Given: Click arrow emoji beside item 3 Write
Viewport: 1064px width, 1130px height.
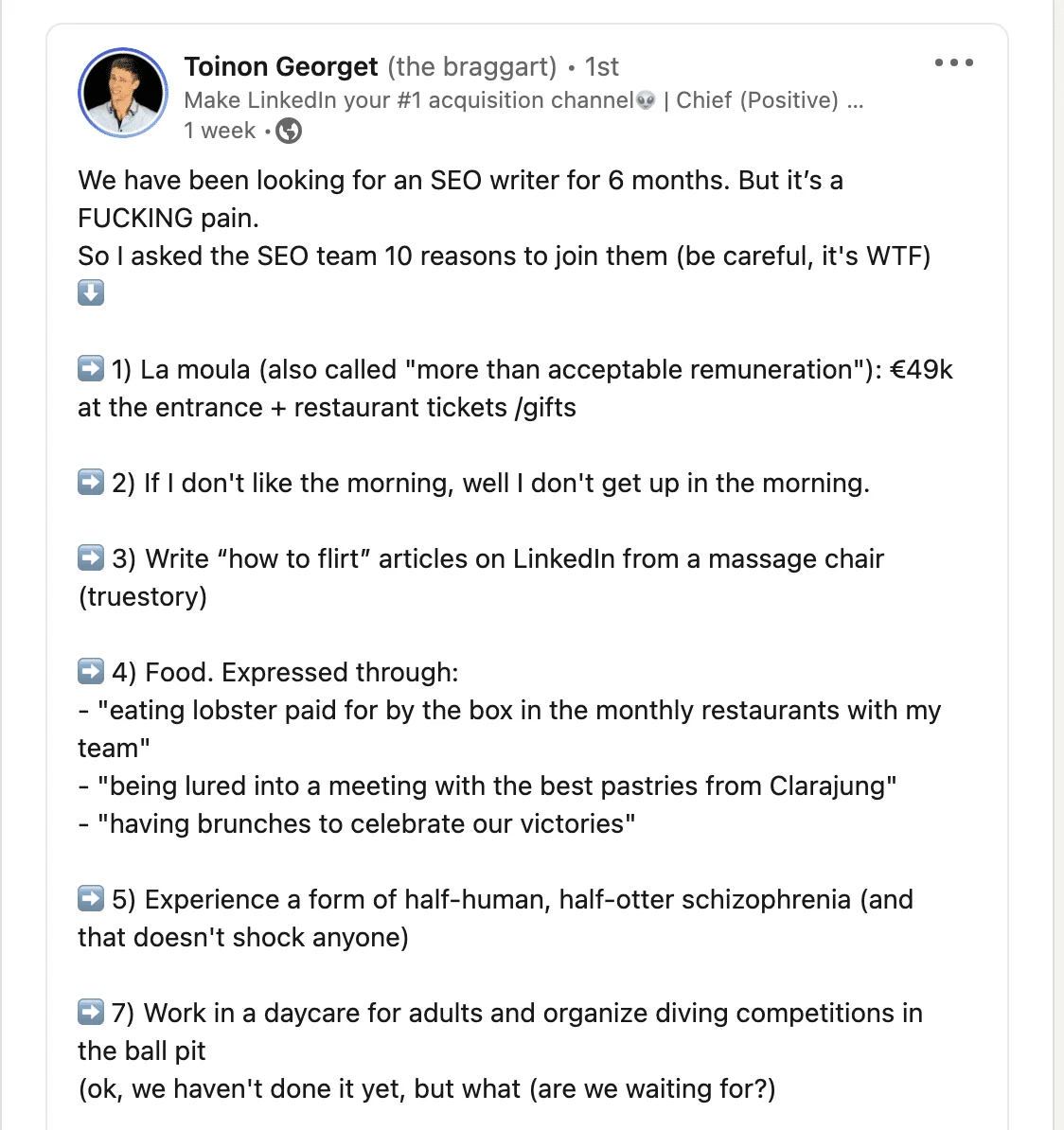Looking at the screenshot, I should [x=91, y=557].
